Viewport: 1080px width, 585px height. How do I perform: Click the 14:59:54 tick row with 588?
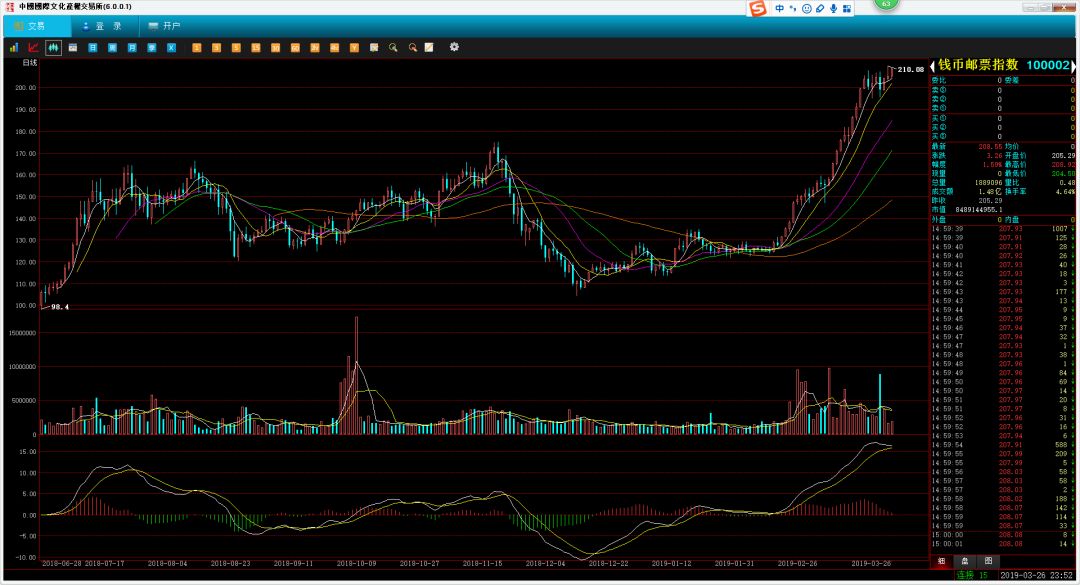[1002, 445]
